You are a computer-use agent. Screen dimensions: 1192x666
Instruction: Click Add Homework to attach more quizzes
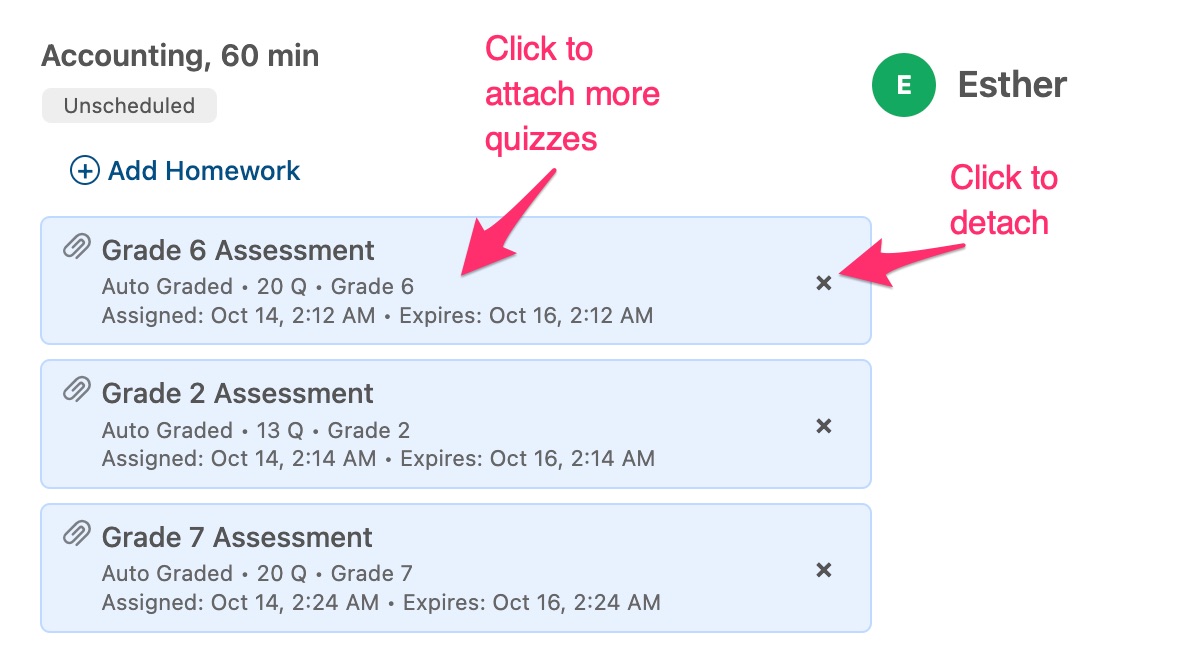(202, 171)
